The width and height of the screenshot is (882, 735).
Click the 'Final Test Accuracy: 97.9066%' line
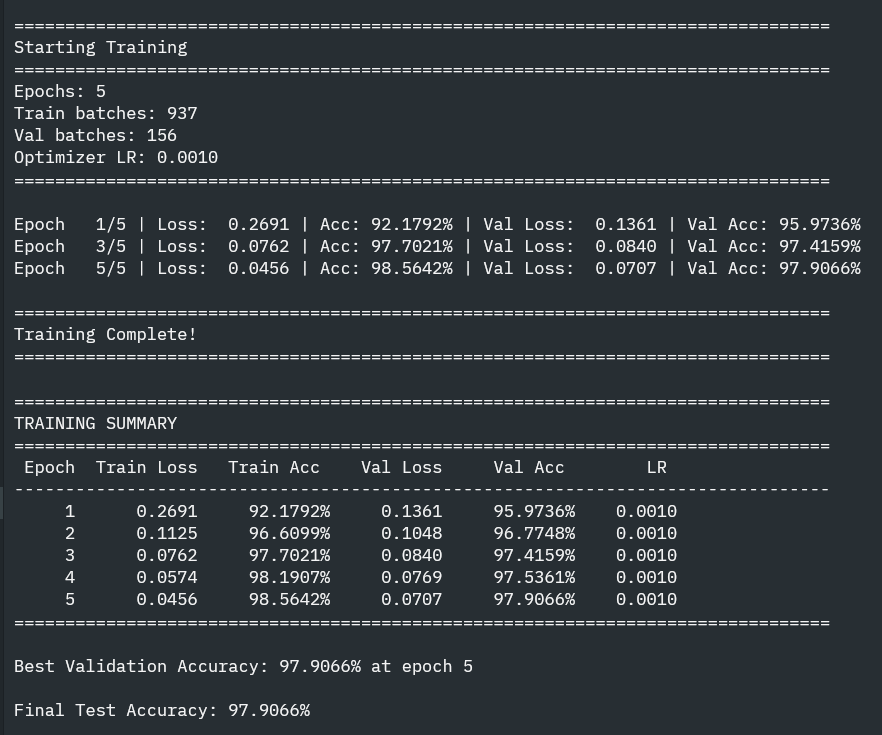tap(162, 710)
